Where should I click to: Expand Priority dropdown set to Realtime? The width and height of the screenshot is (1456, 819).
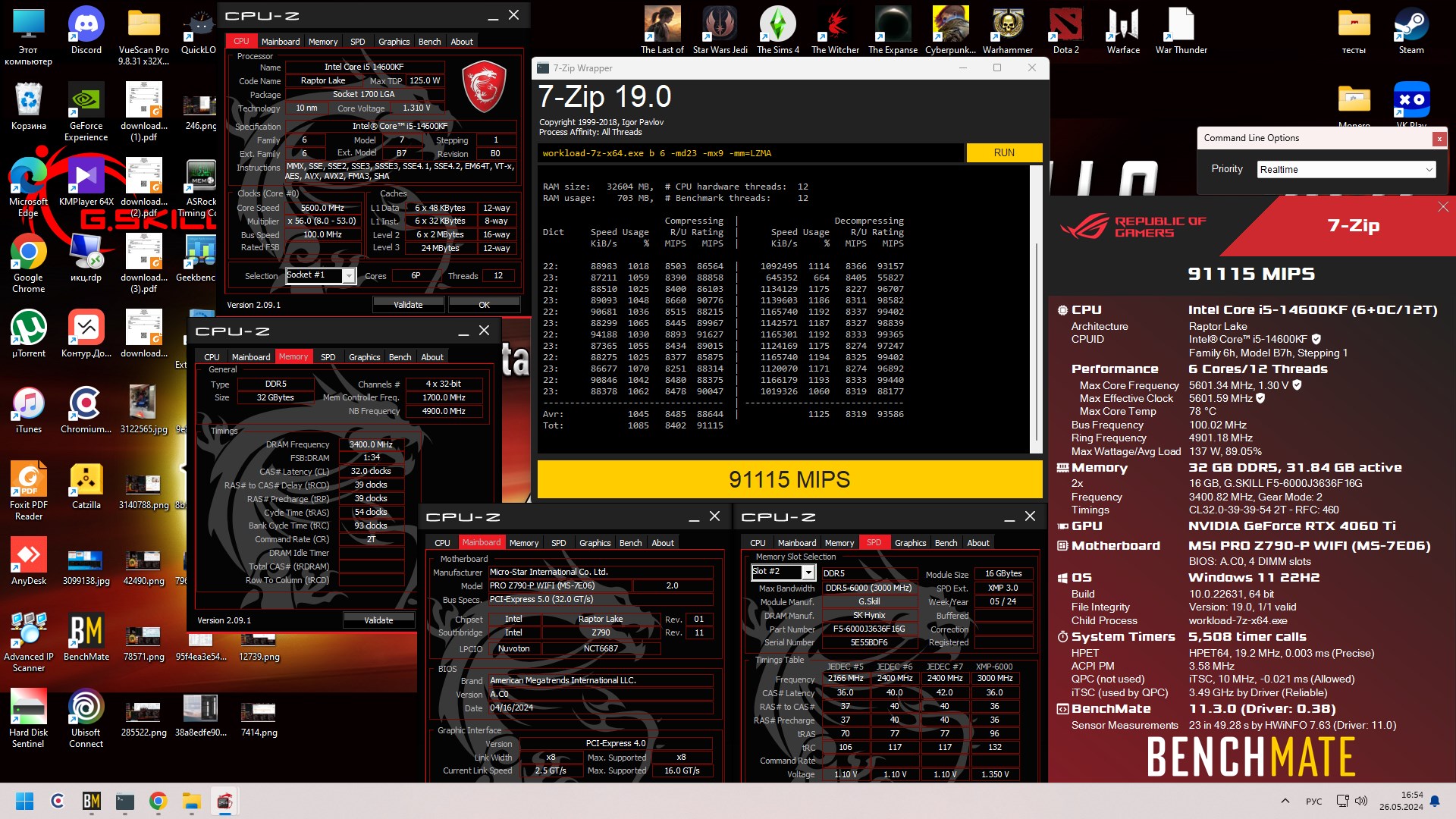pos(1346,169)
